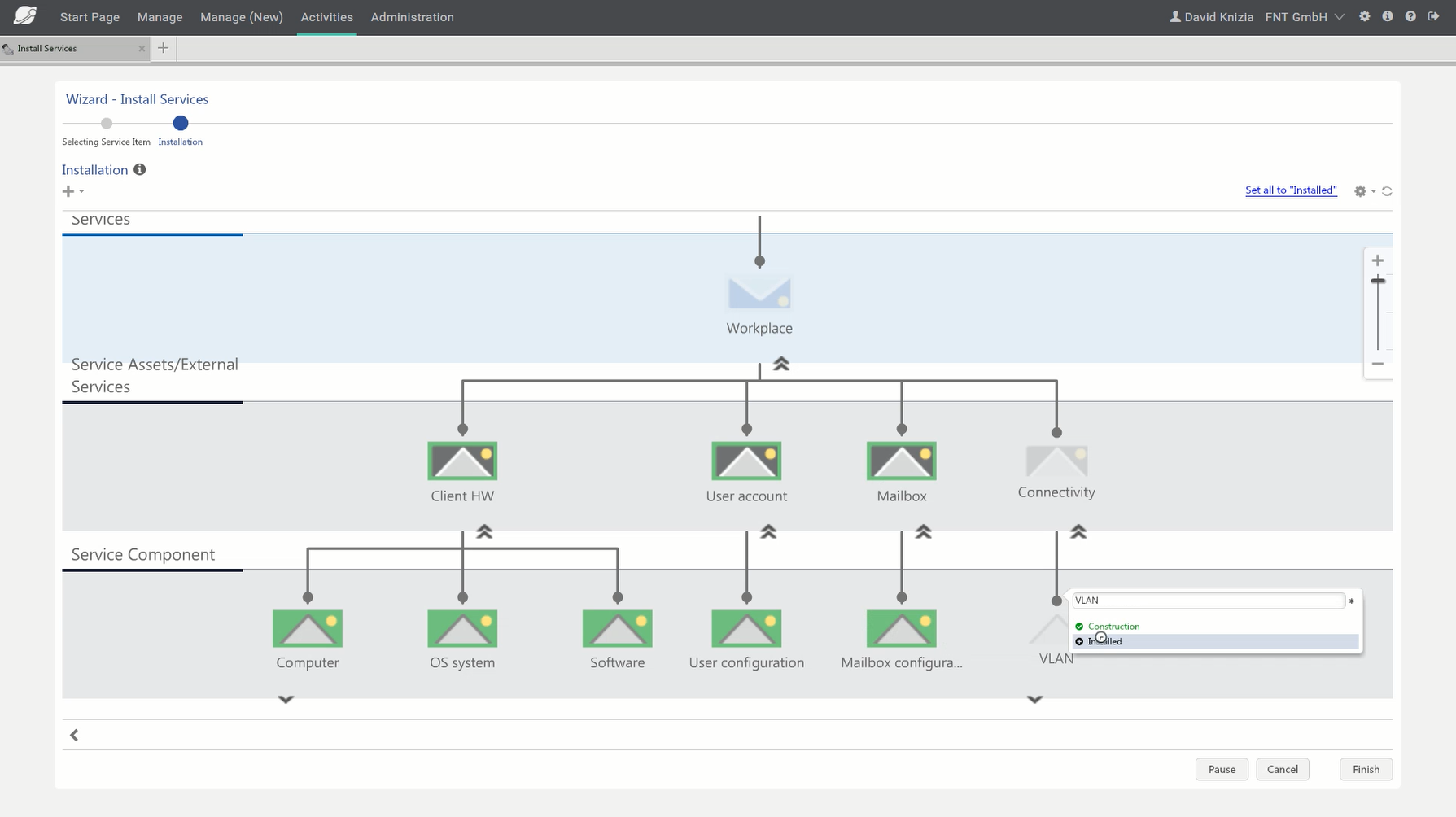The width and height of the screenshot is (1456, 817).
Task: Open the help question mark icon
Action: [x=1410, y=16]
